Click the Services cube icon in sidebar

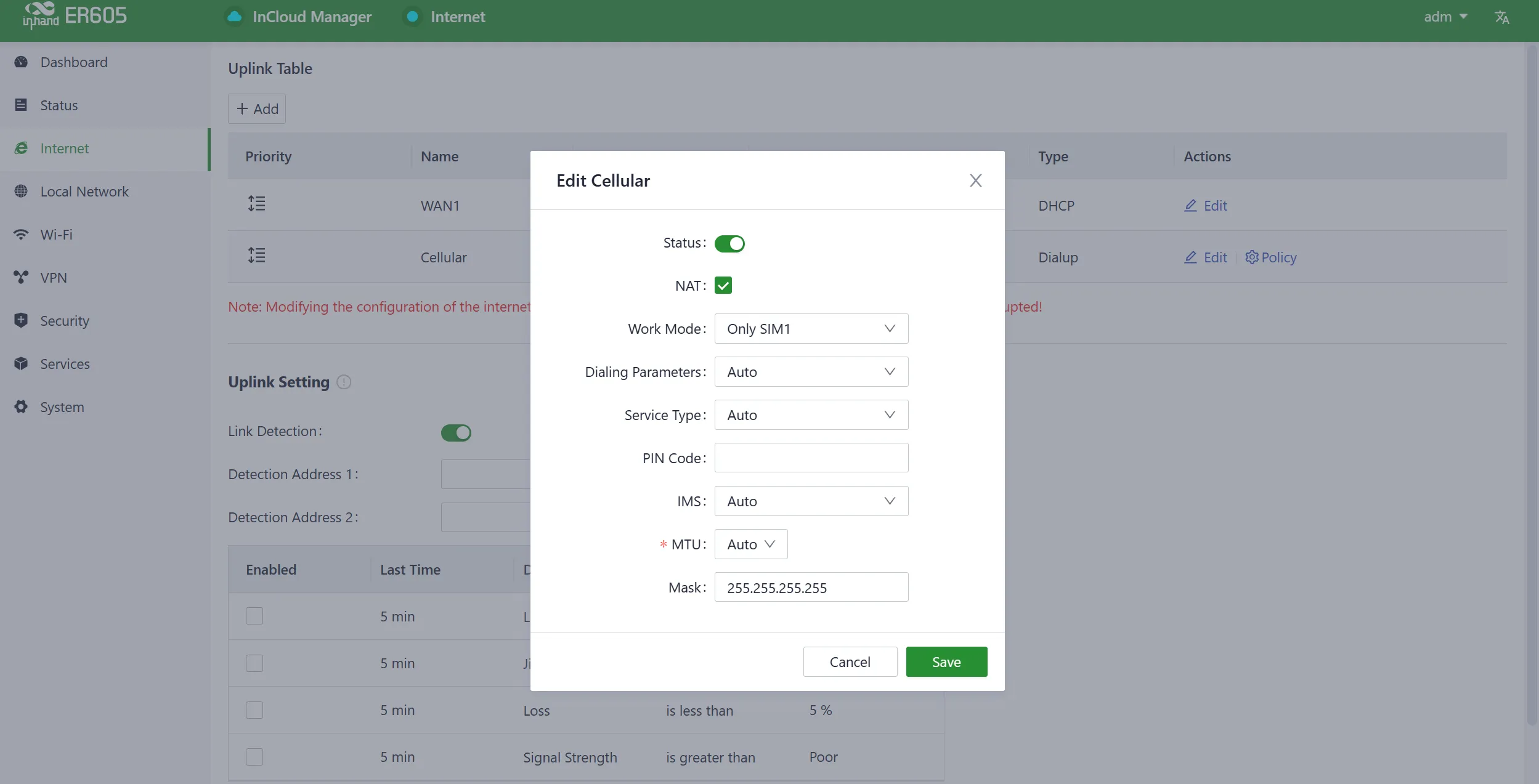point(21,364)
